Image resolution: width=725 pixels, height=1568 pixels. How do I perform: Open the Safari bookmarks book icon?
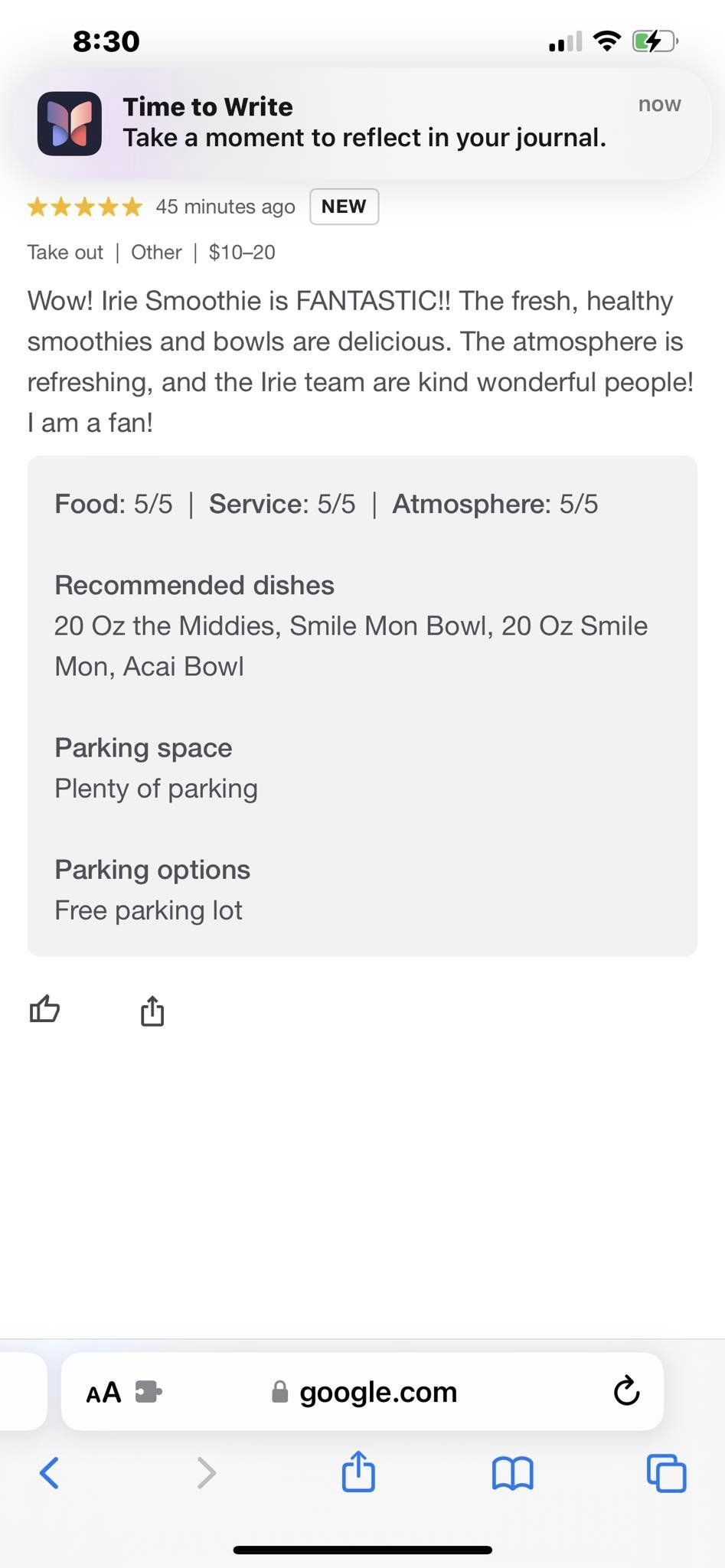(x=513, y=1473)
